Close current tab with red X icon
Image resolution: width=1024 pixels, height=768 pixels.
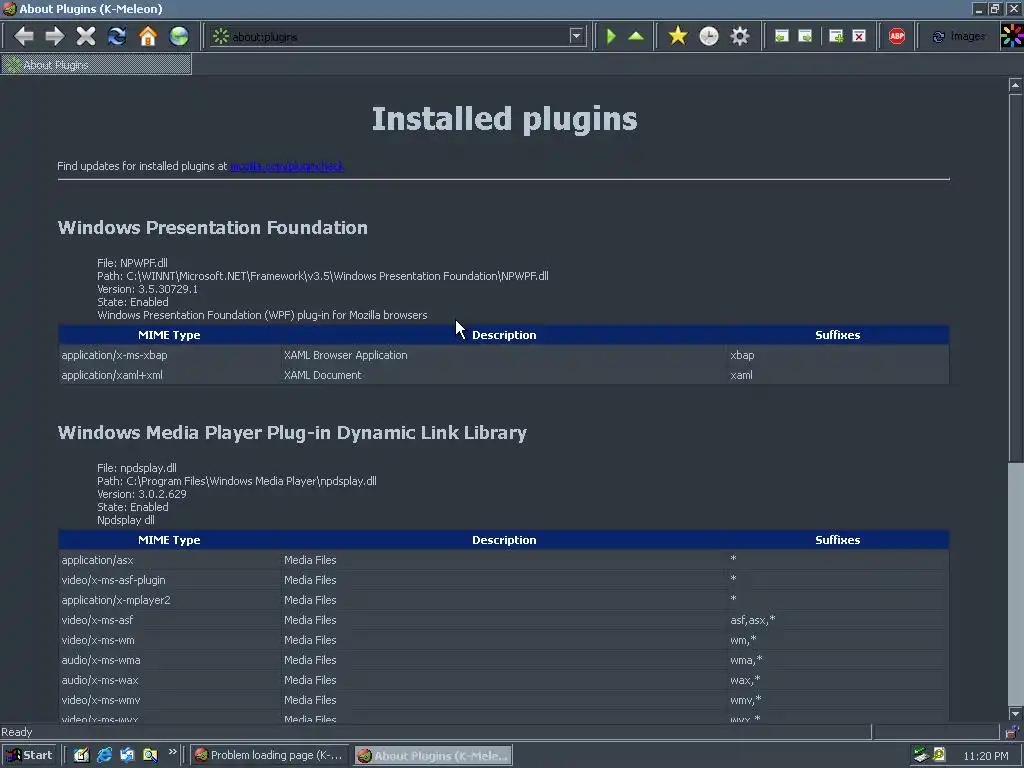(x=859, y=36)
